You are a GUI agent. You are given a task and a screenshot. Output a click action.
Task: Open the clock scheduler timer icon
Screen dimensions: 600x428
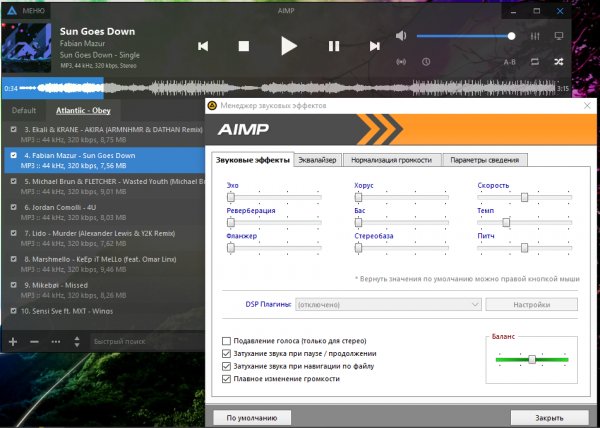pyautogui.click(x=426, y=62)
